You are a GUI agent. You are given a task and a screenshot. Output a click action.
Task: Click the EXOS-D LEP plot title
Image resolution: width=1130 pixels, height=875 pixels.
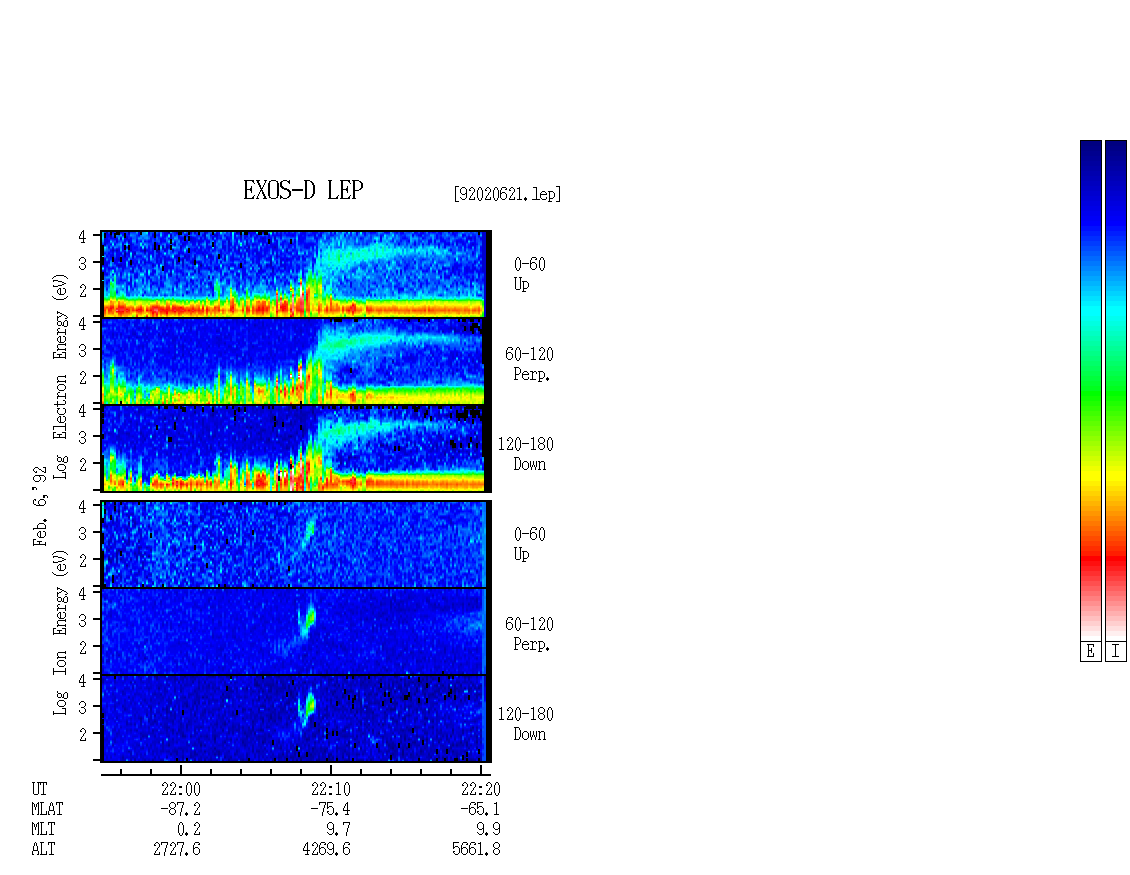coord(303,190)
